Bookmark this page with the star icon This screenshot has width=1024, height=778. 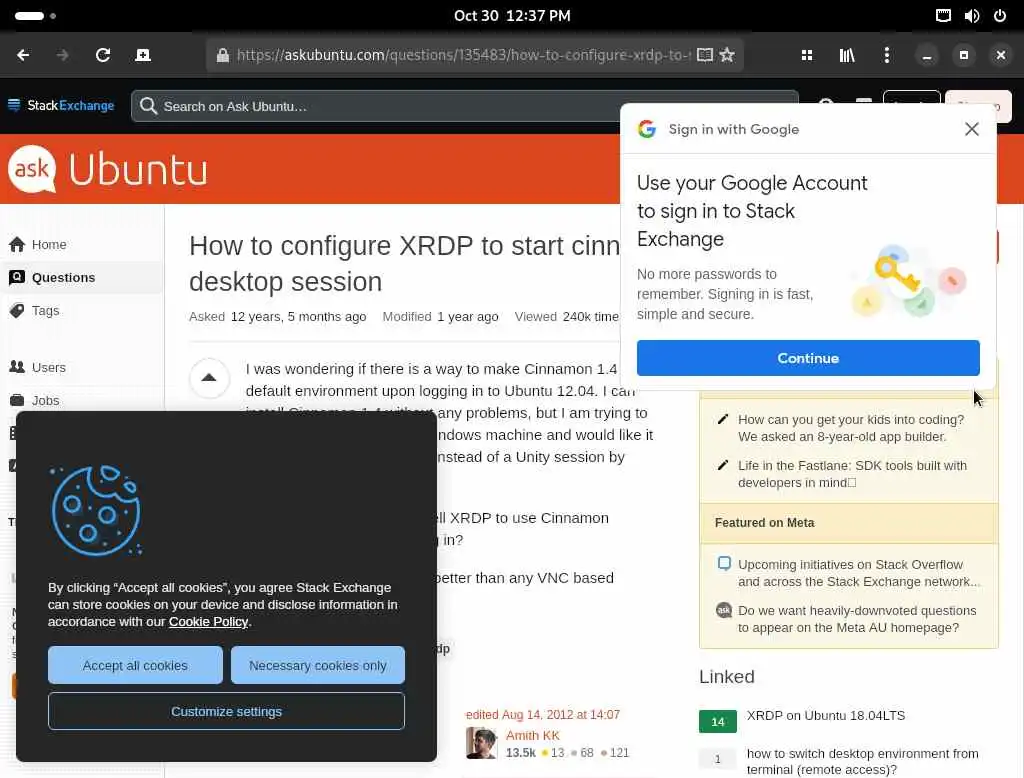727,55
